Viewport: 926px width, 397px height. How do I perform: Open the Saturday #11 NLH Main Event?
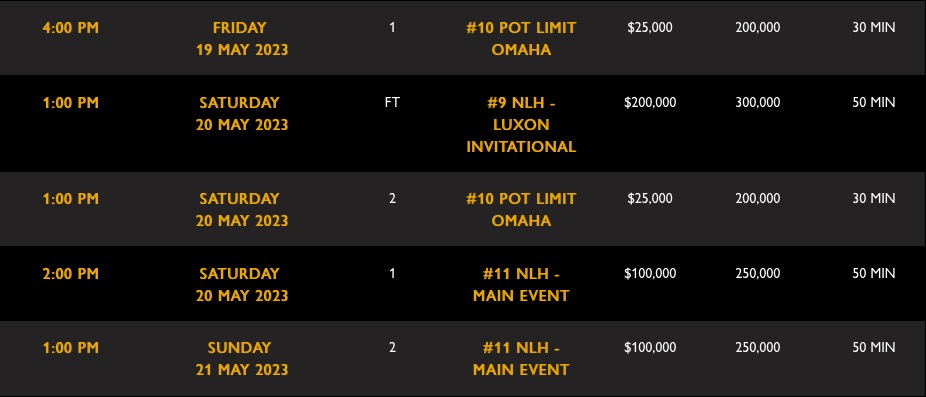[x=520, y=284]
